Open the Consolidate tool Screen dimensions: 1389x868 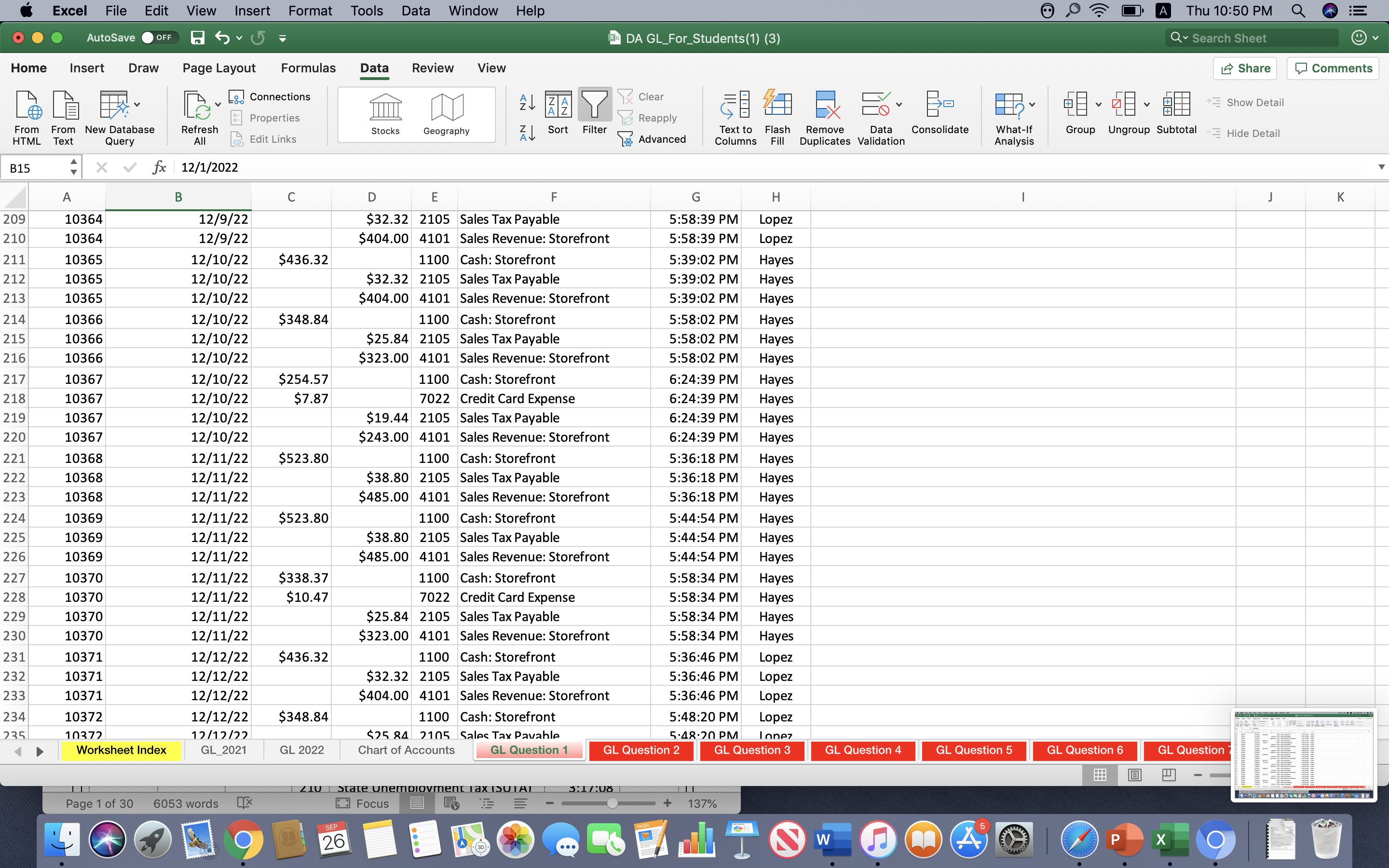click(x=940, y=115)
